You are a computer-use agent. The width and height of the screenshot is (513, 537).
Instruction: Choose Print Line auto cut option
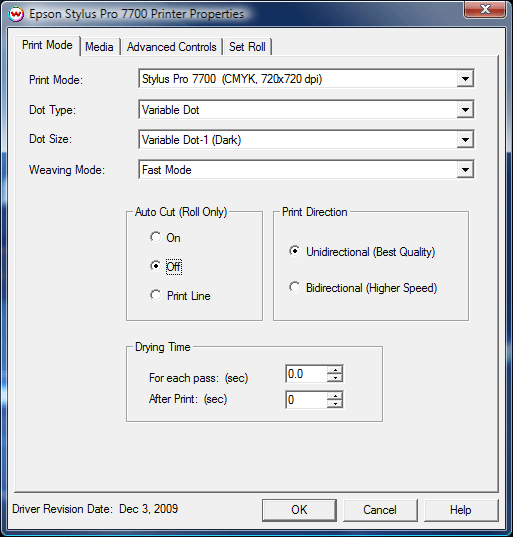coord(155,295)
